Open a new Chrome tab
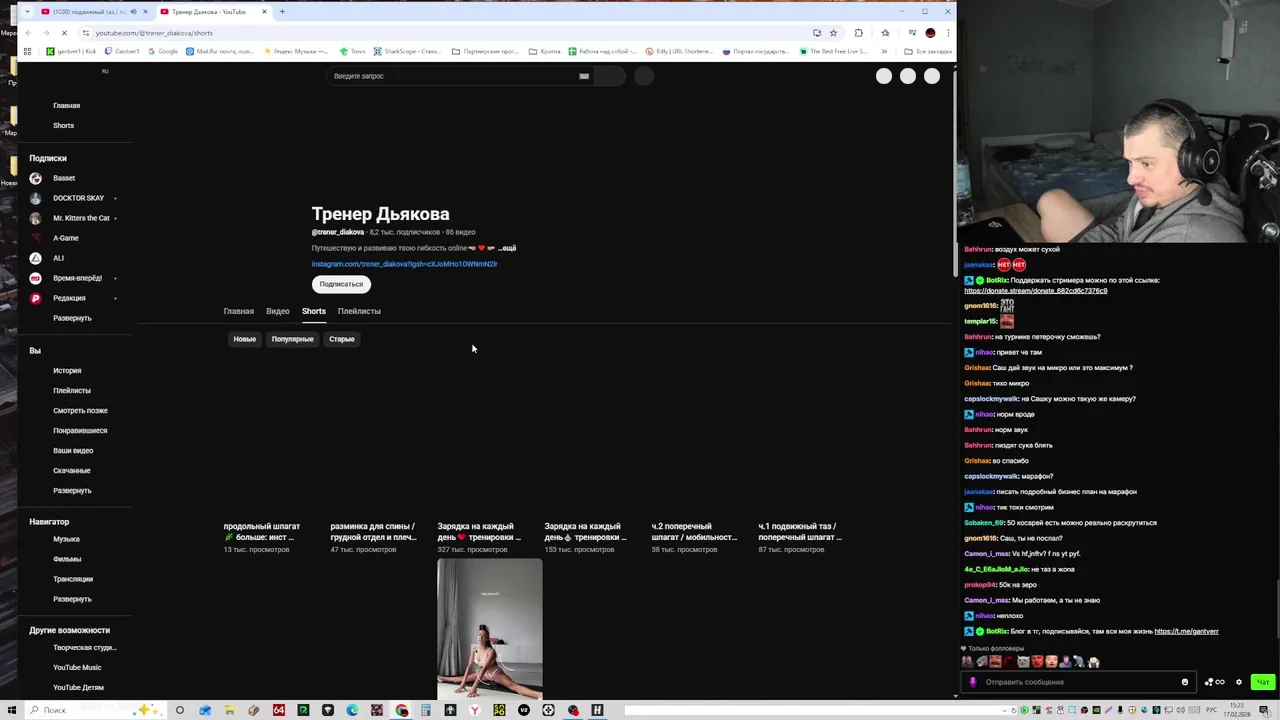 tap(282, 12)
